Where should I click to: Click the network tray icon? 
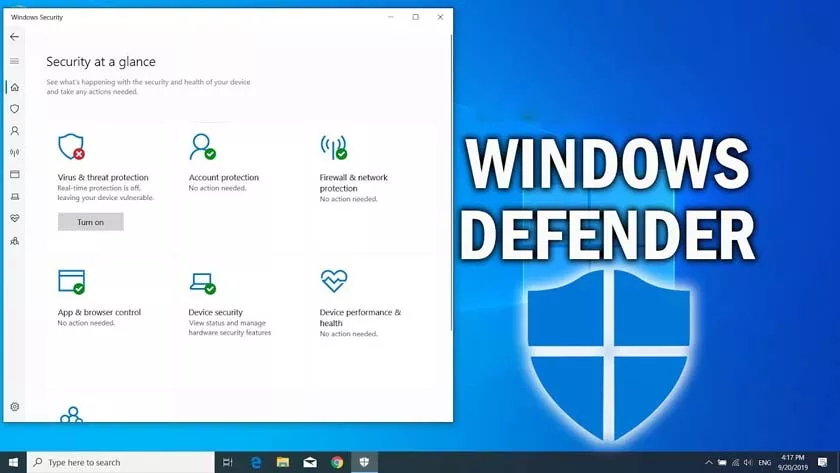736,462
